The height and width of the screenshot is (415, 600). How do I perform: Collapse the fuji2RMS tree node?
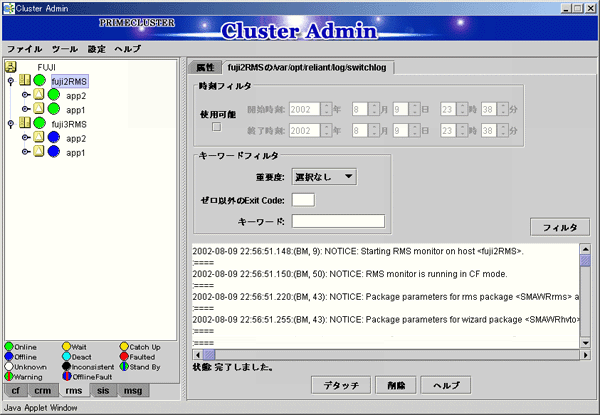tap(11, 81)
